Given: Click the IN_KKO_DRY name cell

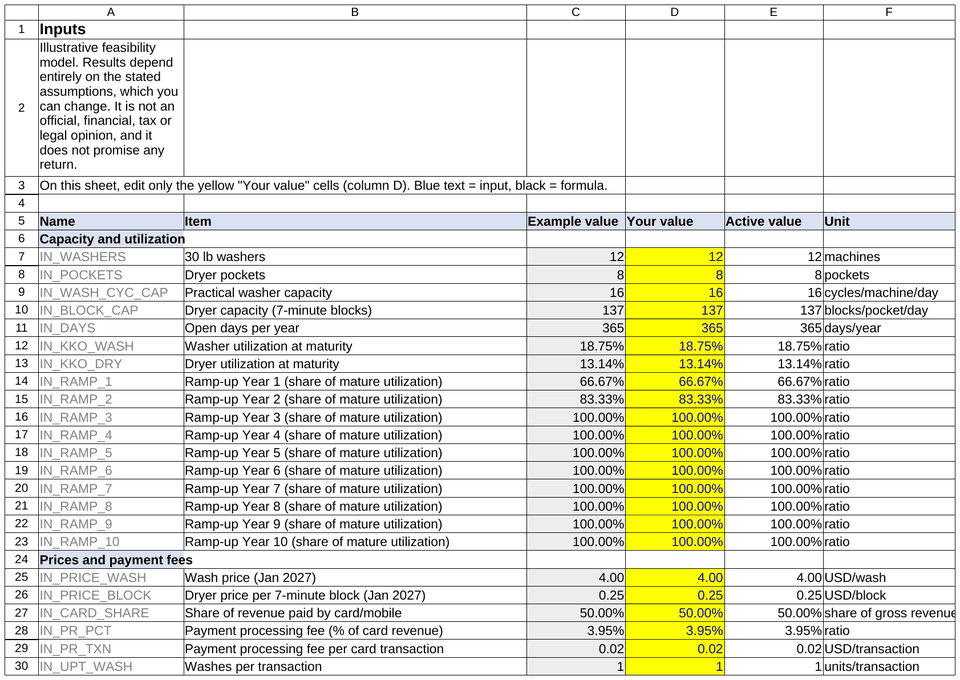Looking at the screenshot, I should point(111,364).
